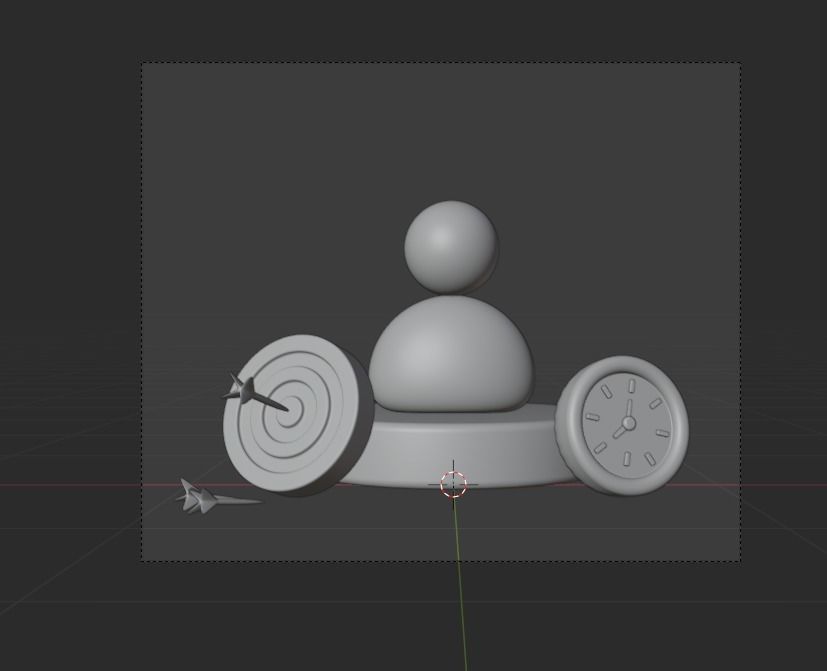Image resolution: width=827 pixels, height=671 pixels.
Task: Click the clock hands' center hub
Action: (629, 423)
